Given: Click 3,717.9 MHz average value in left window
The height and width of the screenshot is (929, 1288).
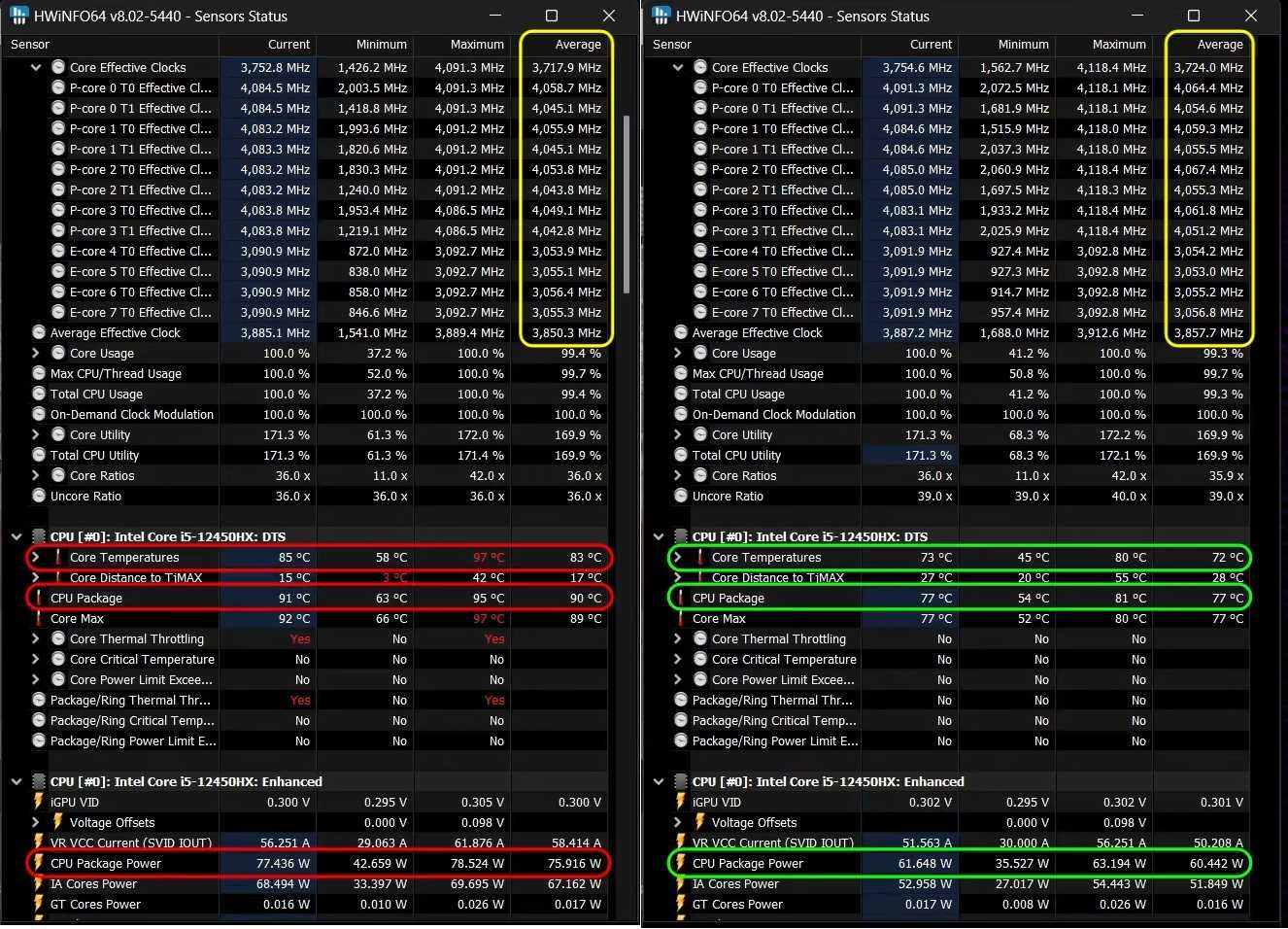Looking at the screenshot, I should (x=566, y=67).
